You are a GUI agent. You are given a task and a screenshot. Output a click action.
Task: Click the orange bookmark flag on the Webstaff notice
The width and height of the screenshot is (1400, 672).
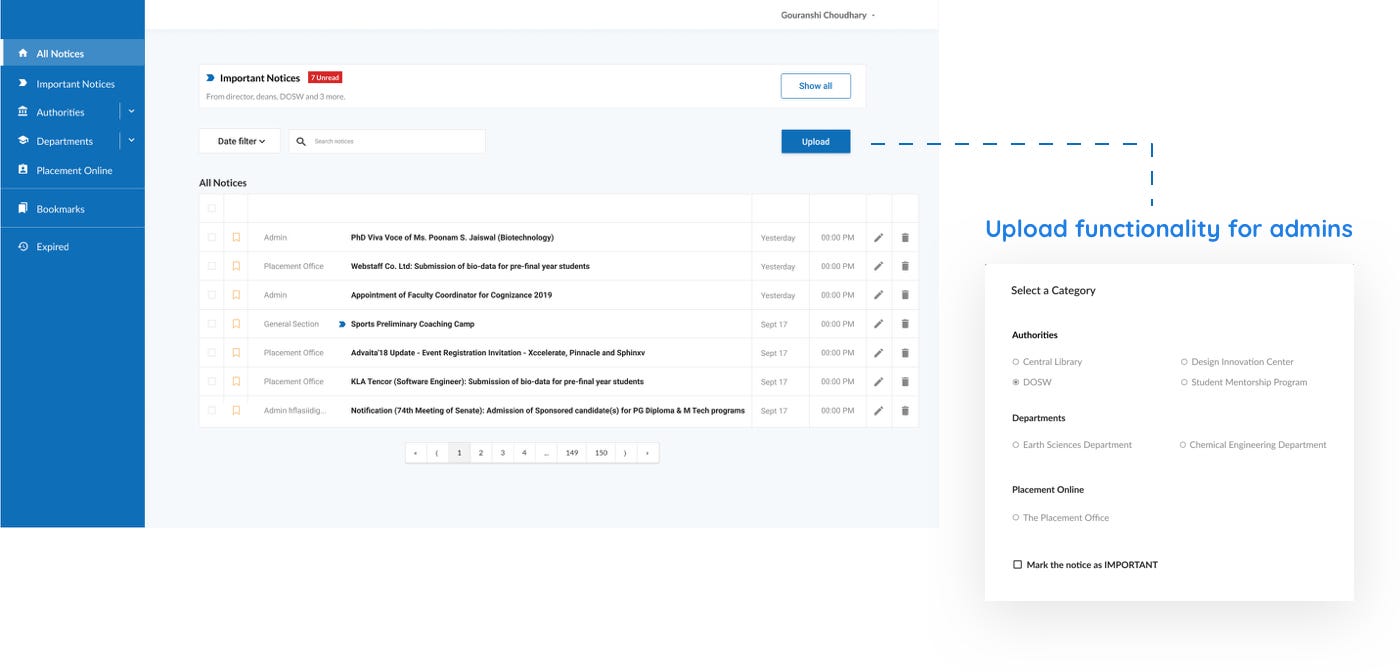click(235, 266)
